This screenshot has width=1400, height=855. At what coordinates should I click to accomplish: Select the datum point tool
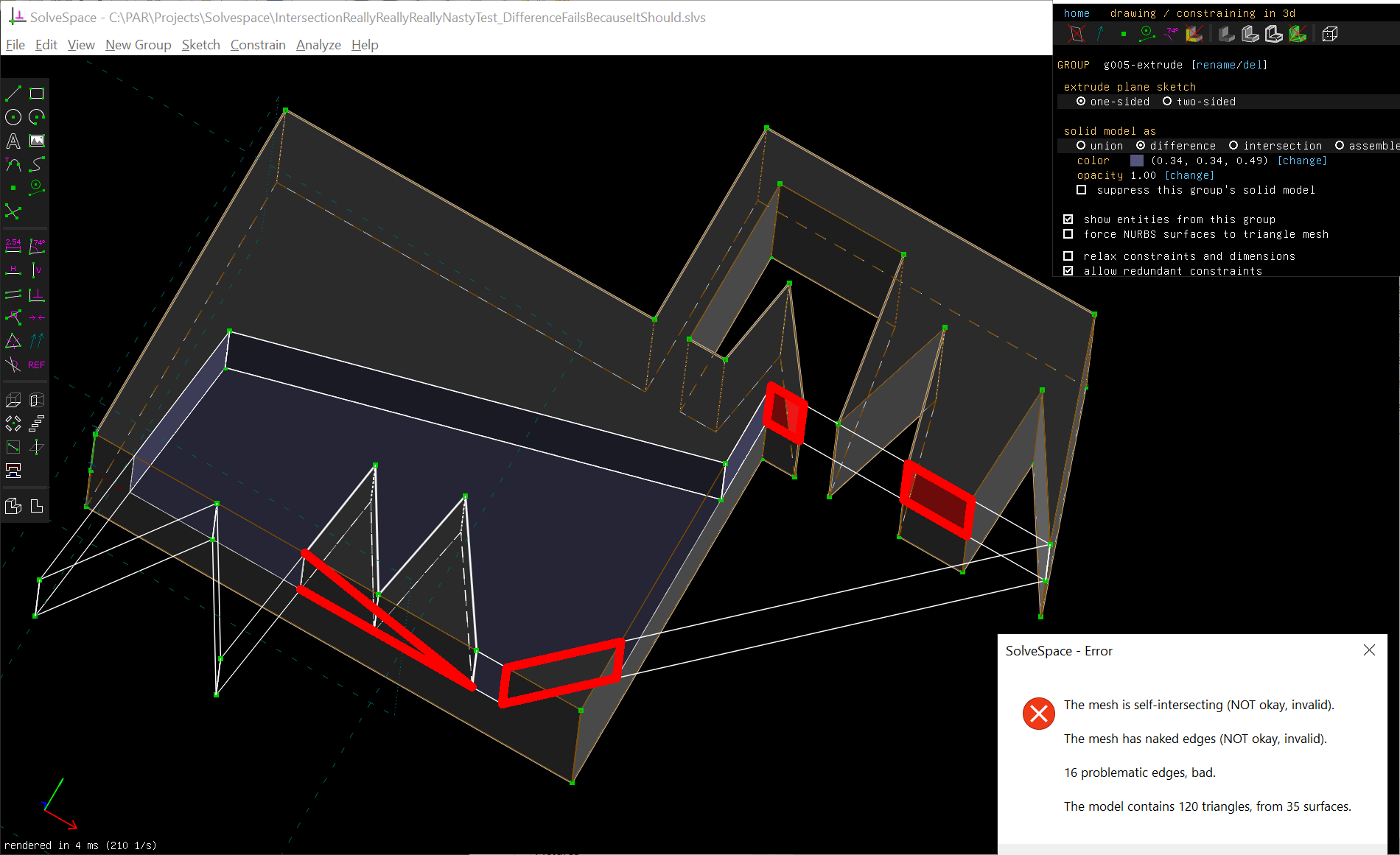[13, 188]
